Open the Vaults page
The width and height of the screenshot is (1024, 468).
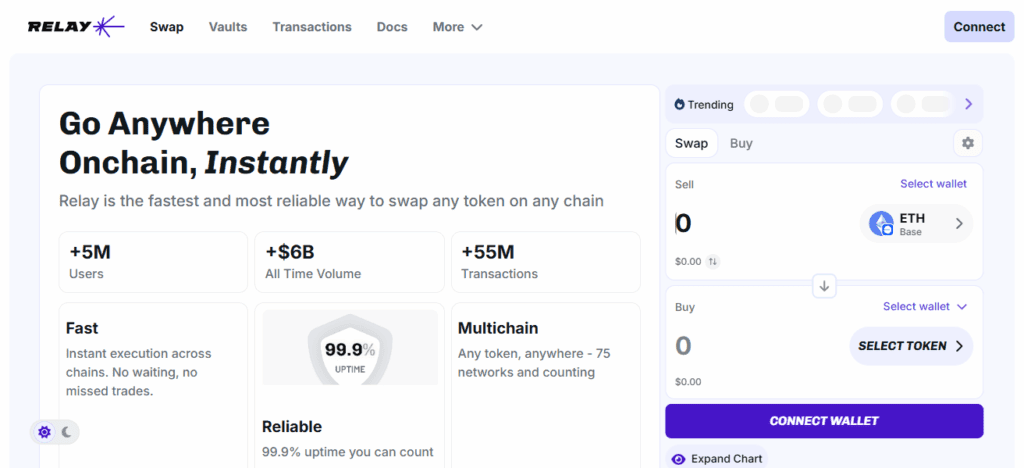[x=228, y=27]
